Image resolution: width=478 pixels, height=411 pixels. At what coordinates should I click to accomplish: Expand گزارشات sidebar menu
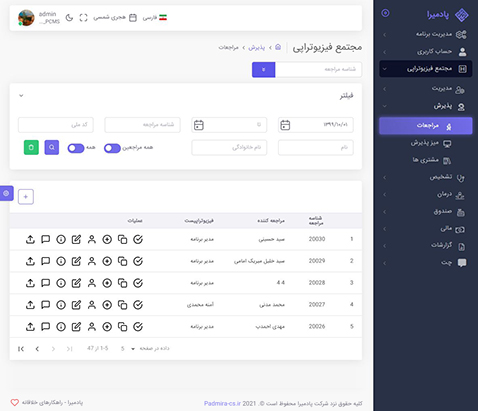426,246
